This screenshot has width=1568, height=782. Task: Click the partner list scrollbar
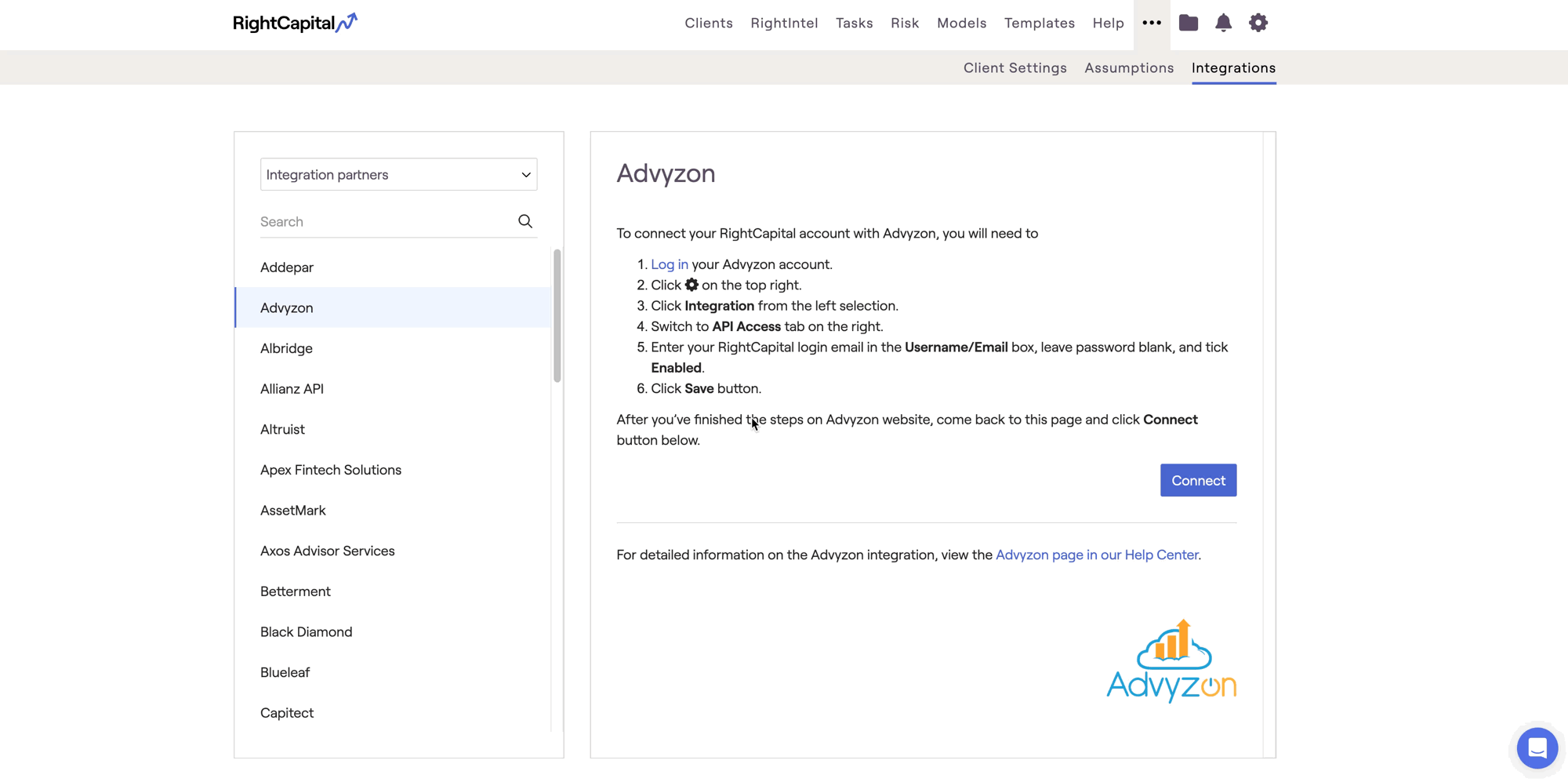point(557,316)
